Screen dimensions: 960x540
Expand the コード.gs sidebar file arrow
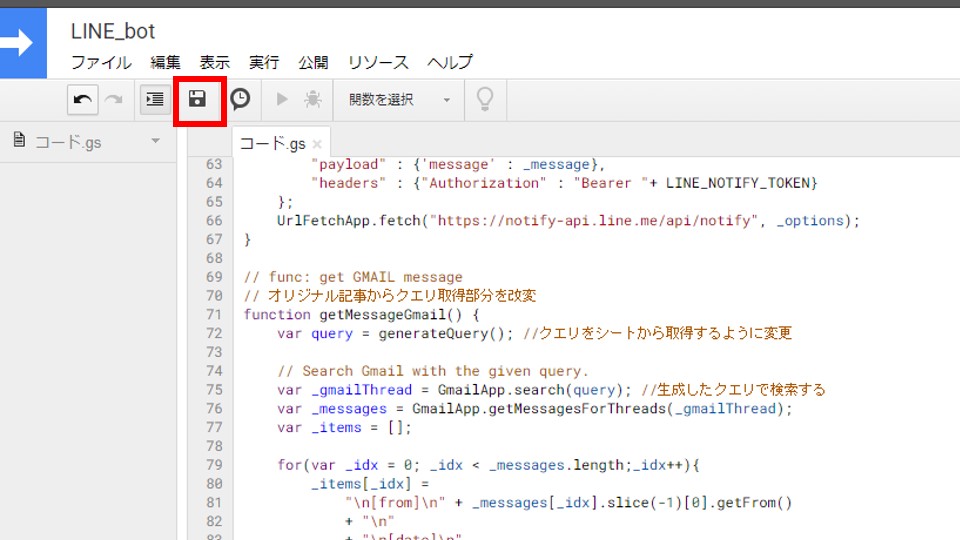155,142
